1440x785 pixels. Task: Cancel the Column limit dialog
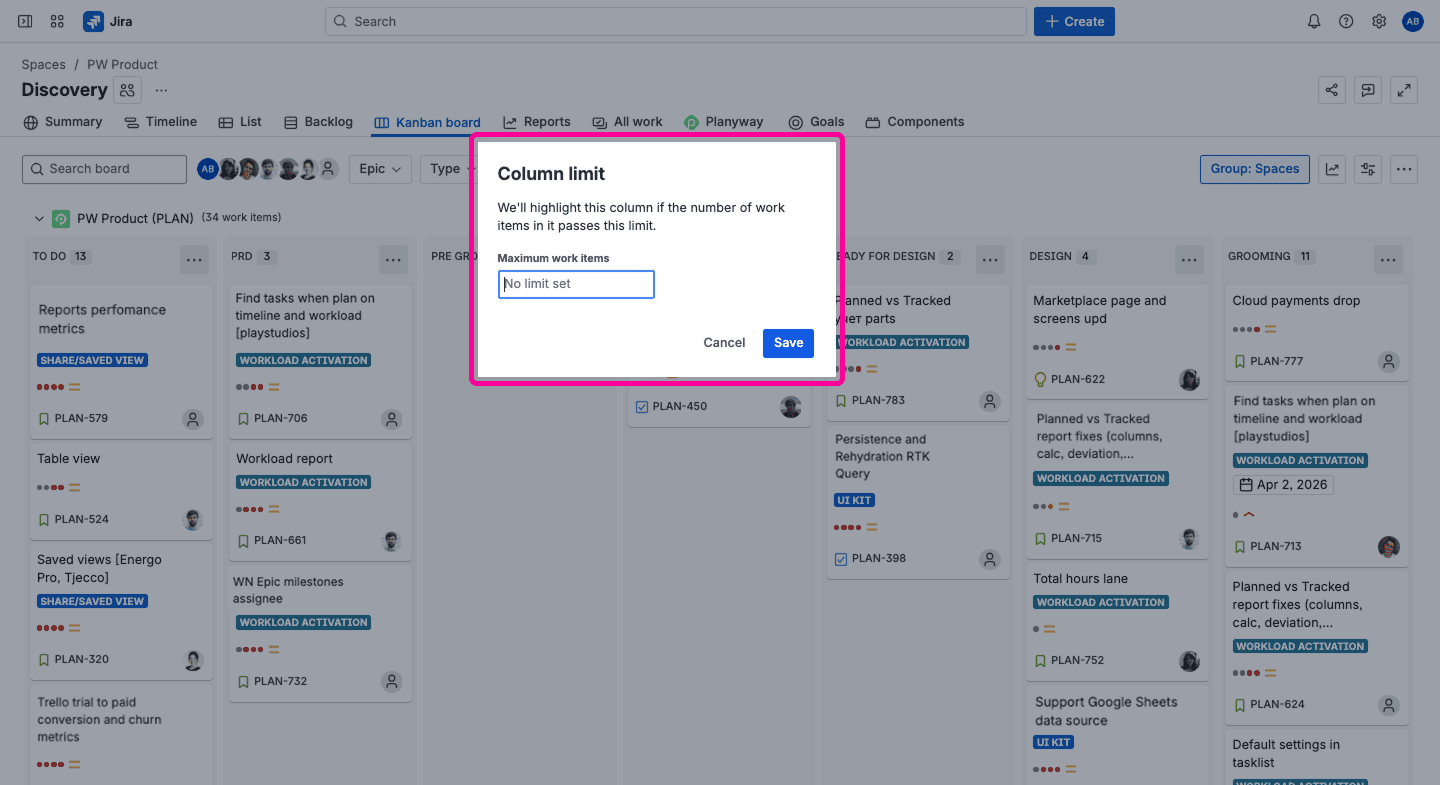tap(724, 343)
